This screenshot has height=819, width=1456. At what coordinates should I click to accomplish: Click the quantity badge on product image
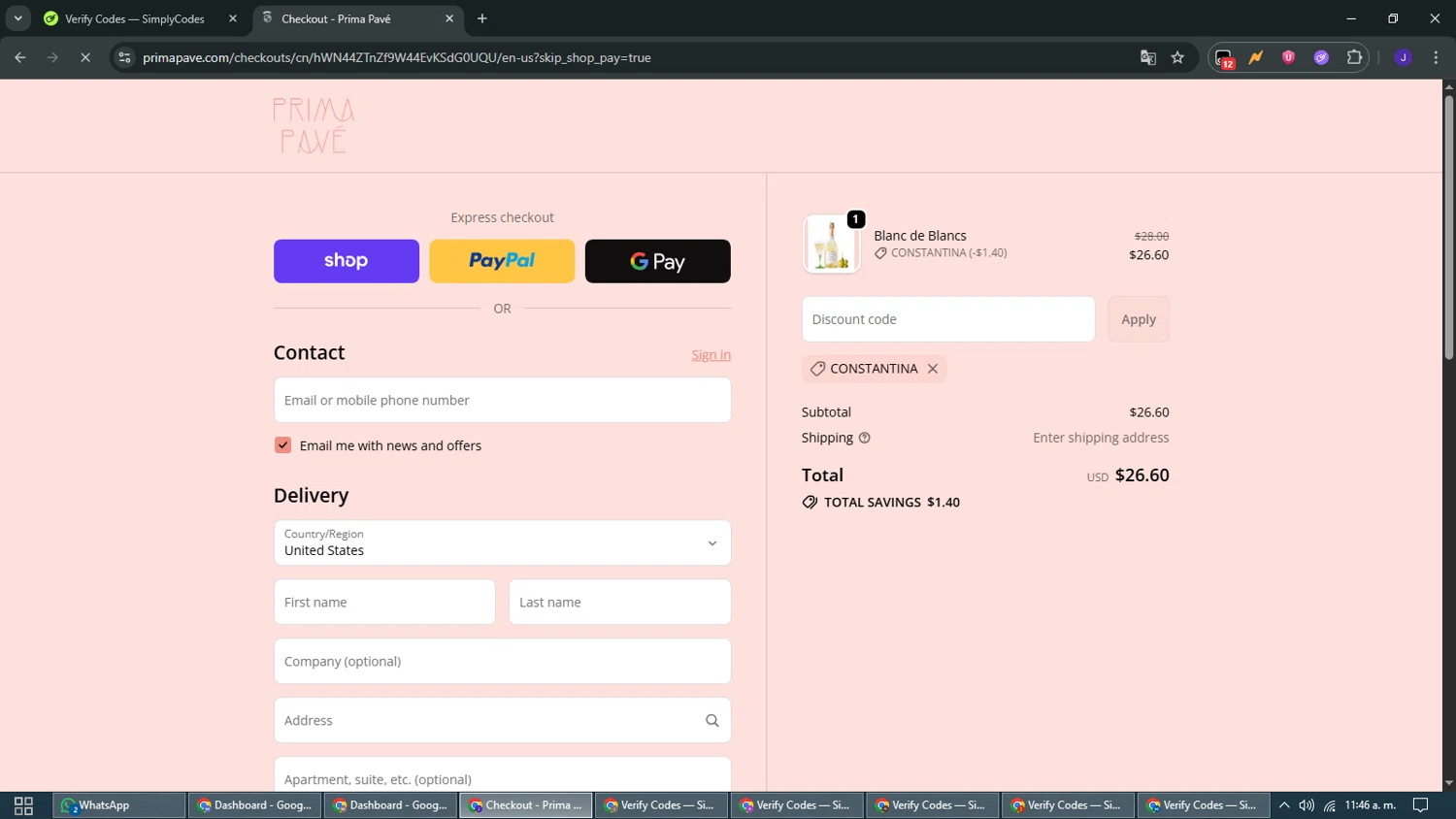tap(855, 219)
